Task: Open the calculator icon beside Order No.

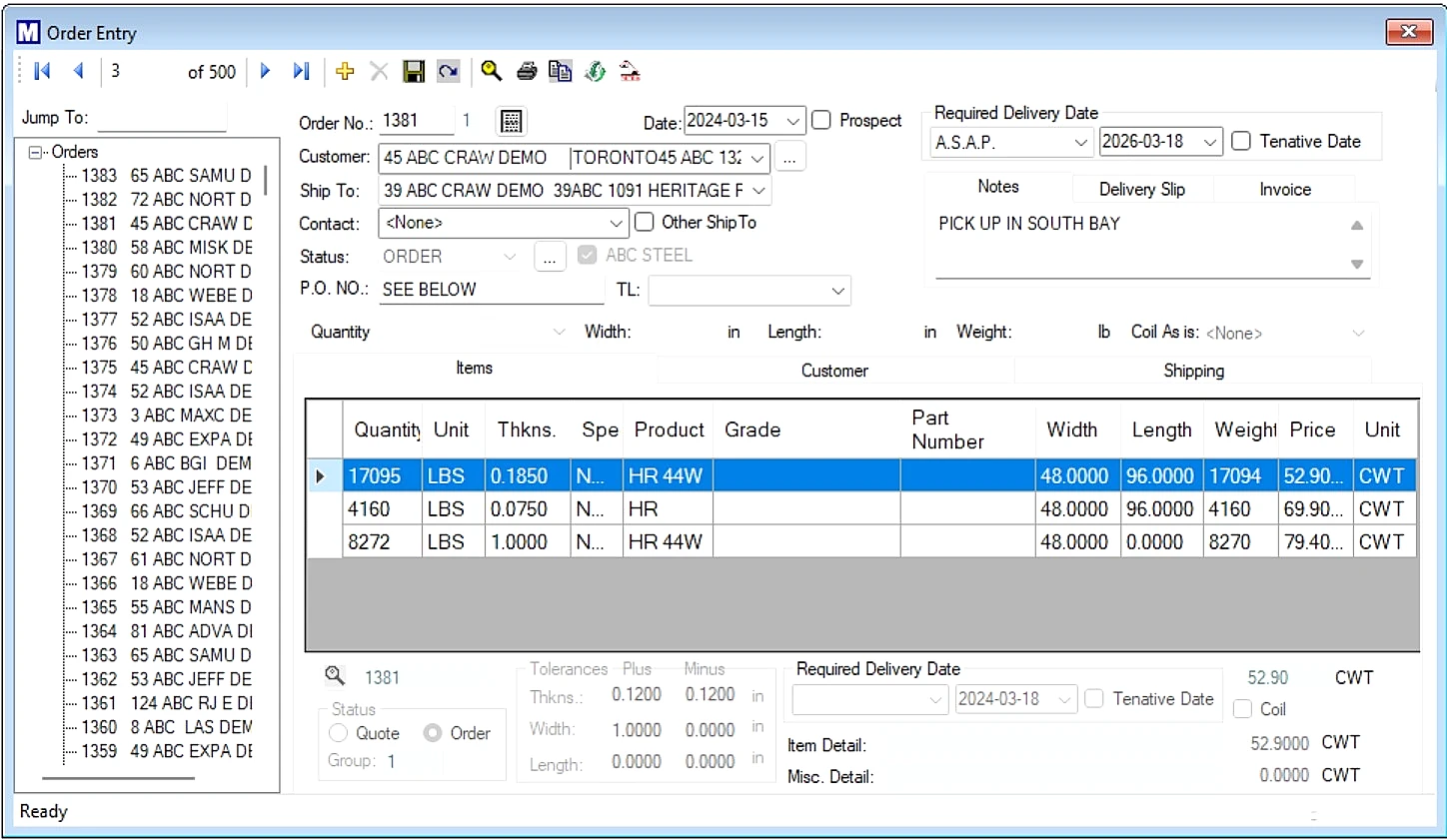Action: click(511, 121)
